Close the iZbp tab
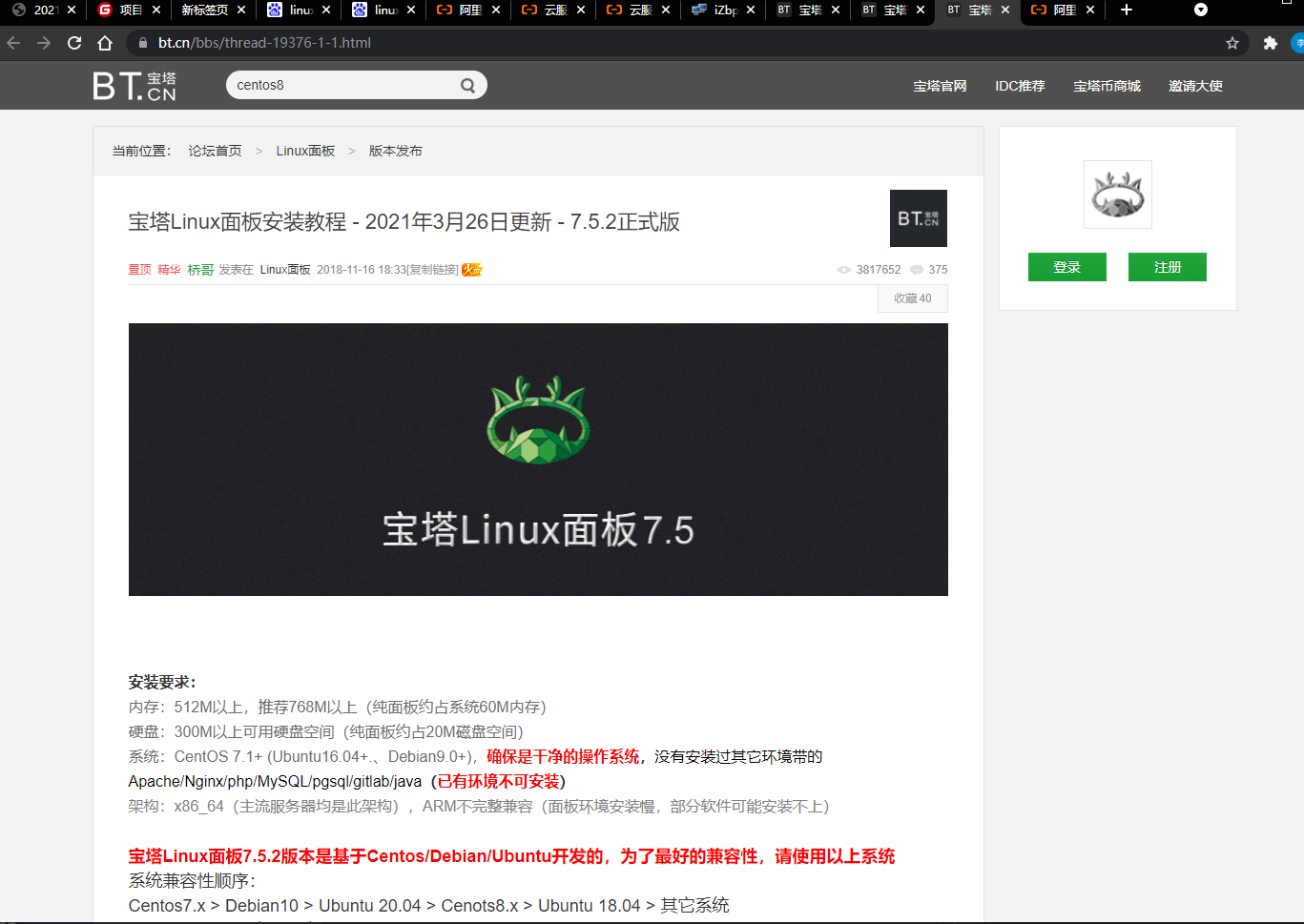This screenshot has height=924, width=1304. pos(751,10)
